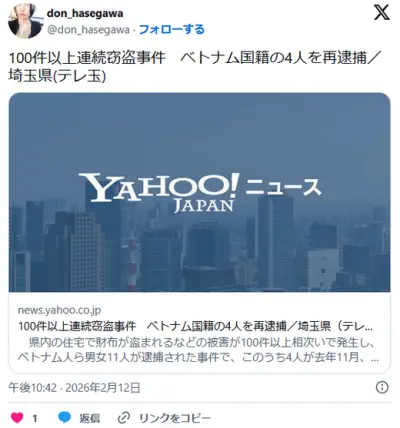Click the 返信 reply label
Screen dimensions: 400x428
point(89,418)
